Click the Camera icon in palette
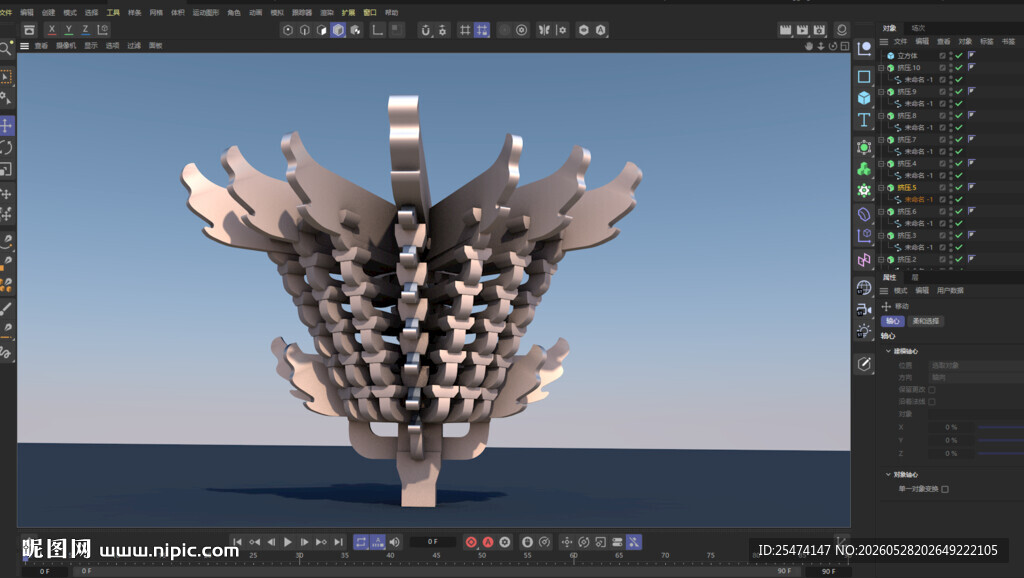Screen dimensions: 1024x578 tap(864, 310)
